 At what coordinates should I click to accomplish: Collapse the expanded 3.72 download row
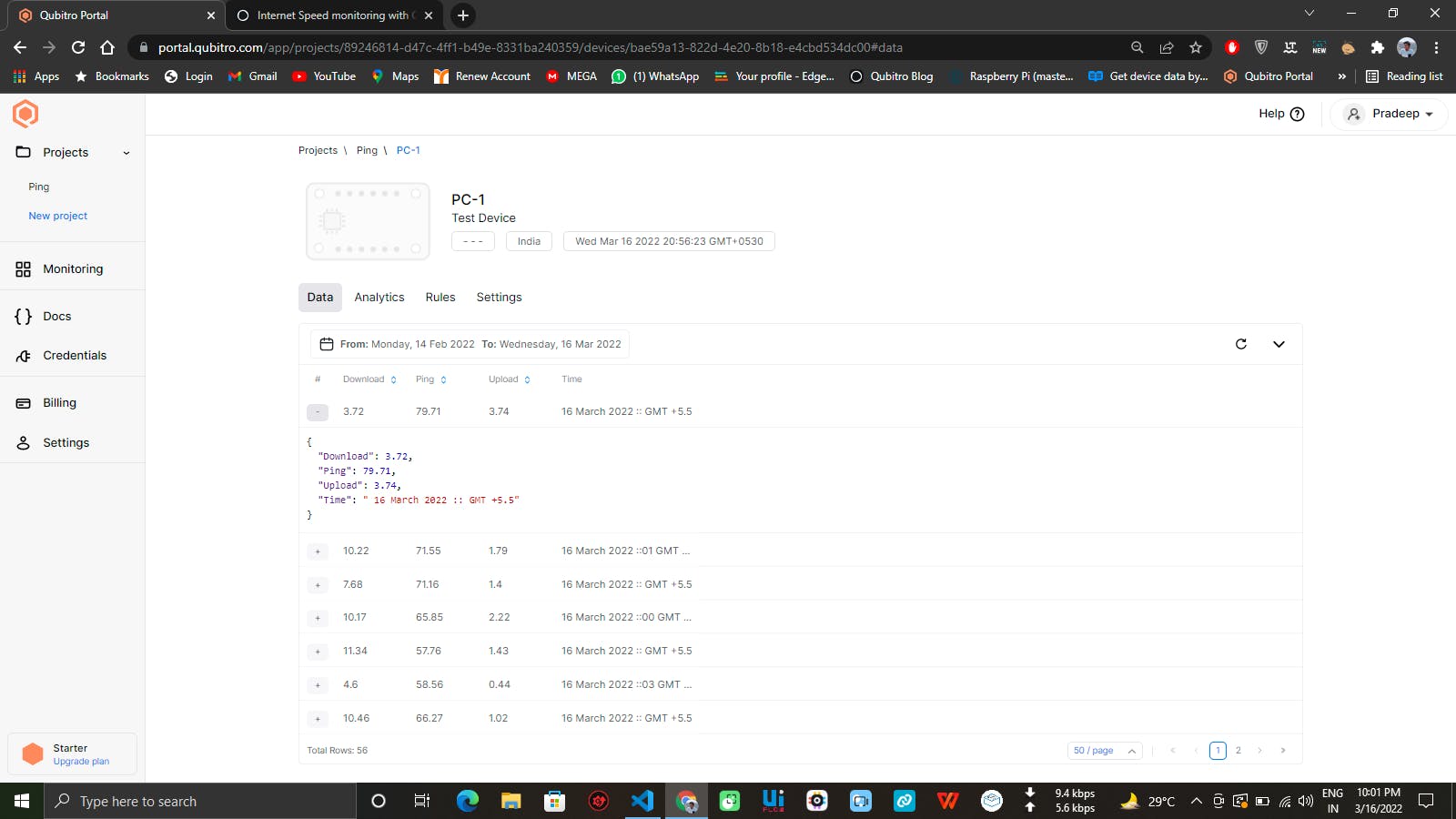click(x=318, y=412)
